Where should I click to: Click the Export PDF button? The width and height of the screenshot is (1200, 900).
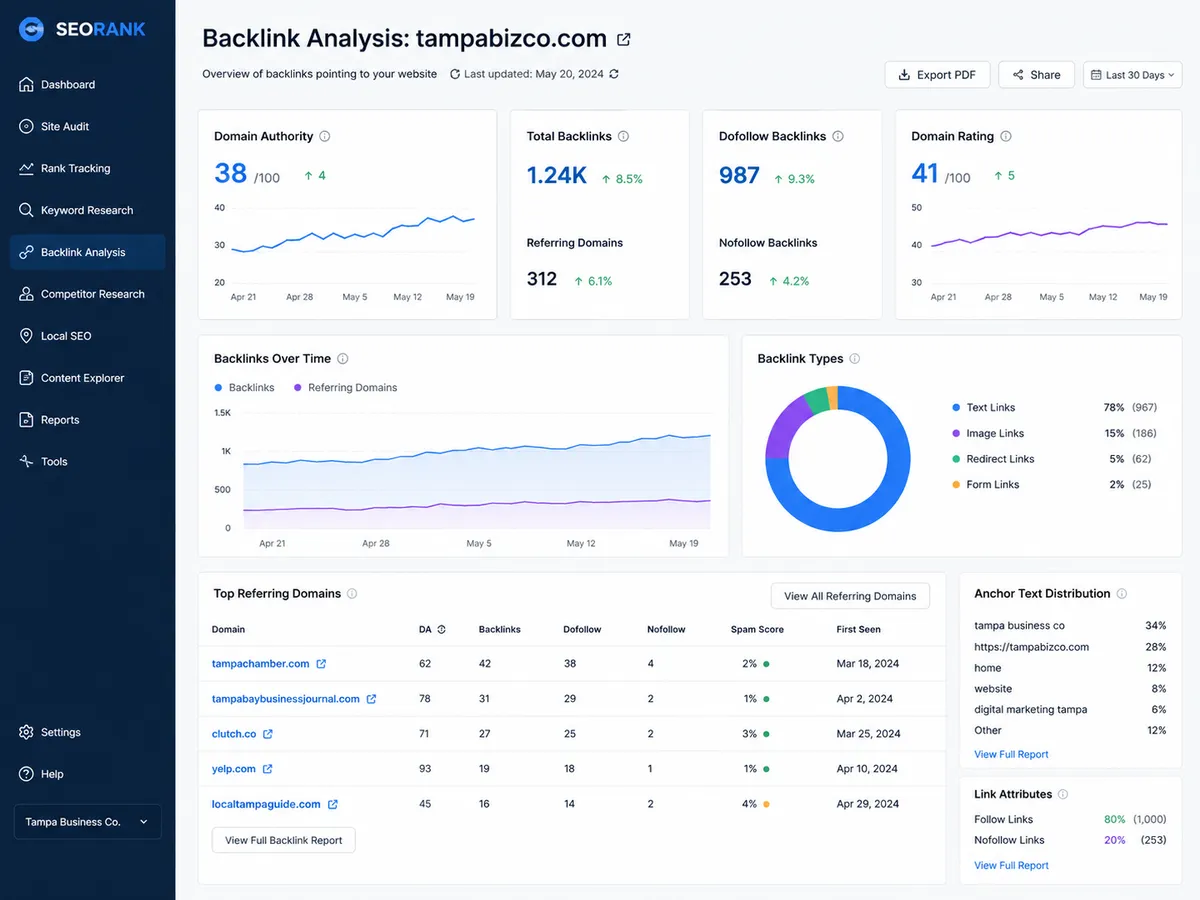coord(937,75)
